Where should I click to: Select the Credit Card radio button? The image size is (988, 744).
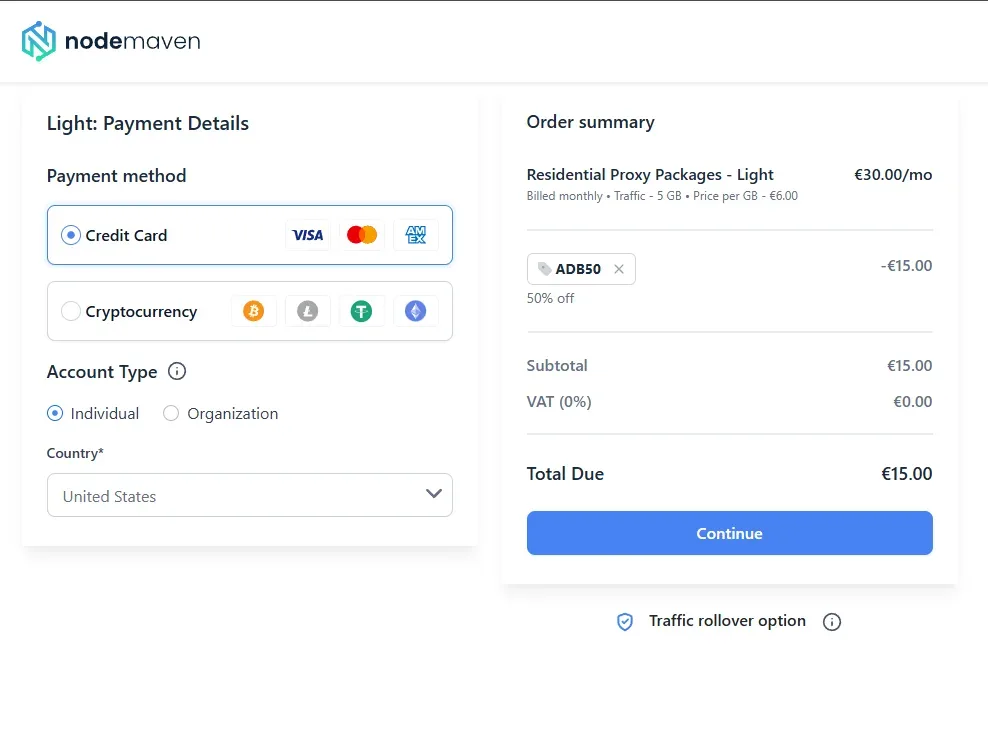tap(71, 235)
